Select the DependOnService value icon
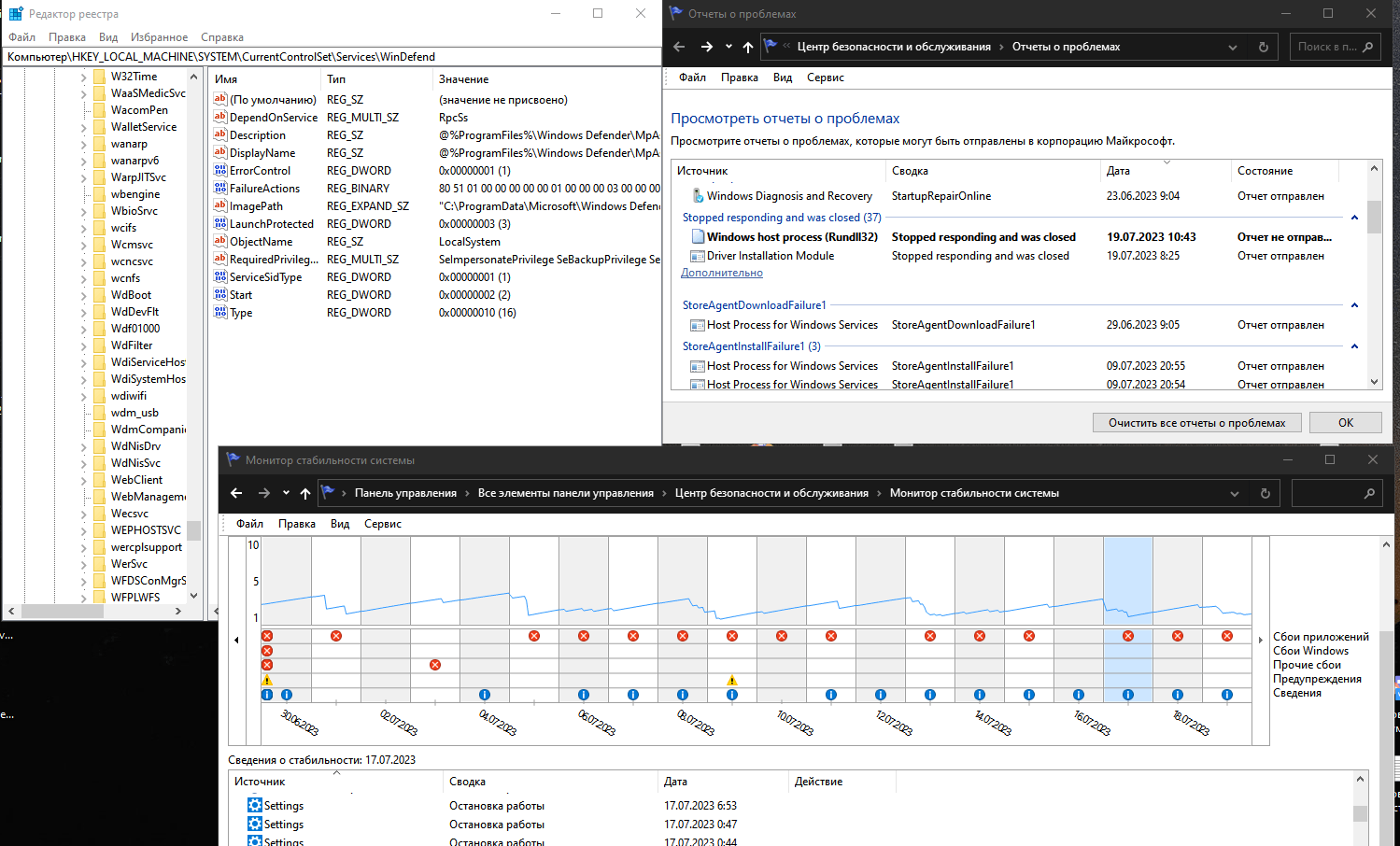1400x846 pixels. coord(220,118)
